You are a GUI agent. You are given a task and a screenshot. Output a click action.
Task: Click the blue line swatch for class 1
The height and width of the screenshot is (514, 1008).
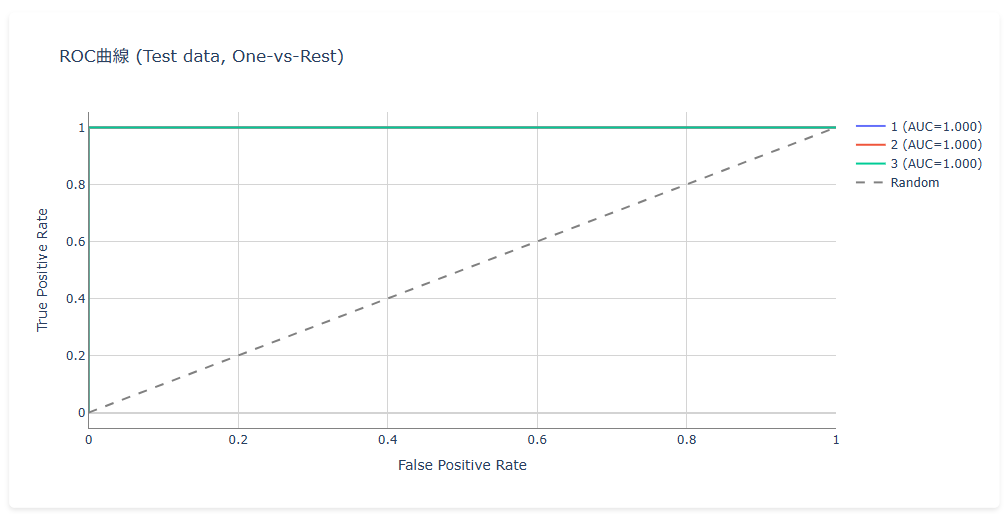(871, 127)
